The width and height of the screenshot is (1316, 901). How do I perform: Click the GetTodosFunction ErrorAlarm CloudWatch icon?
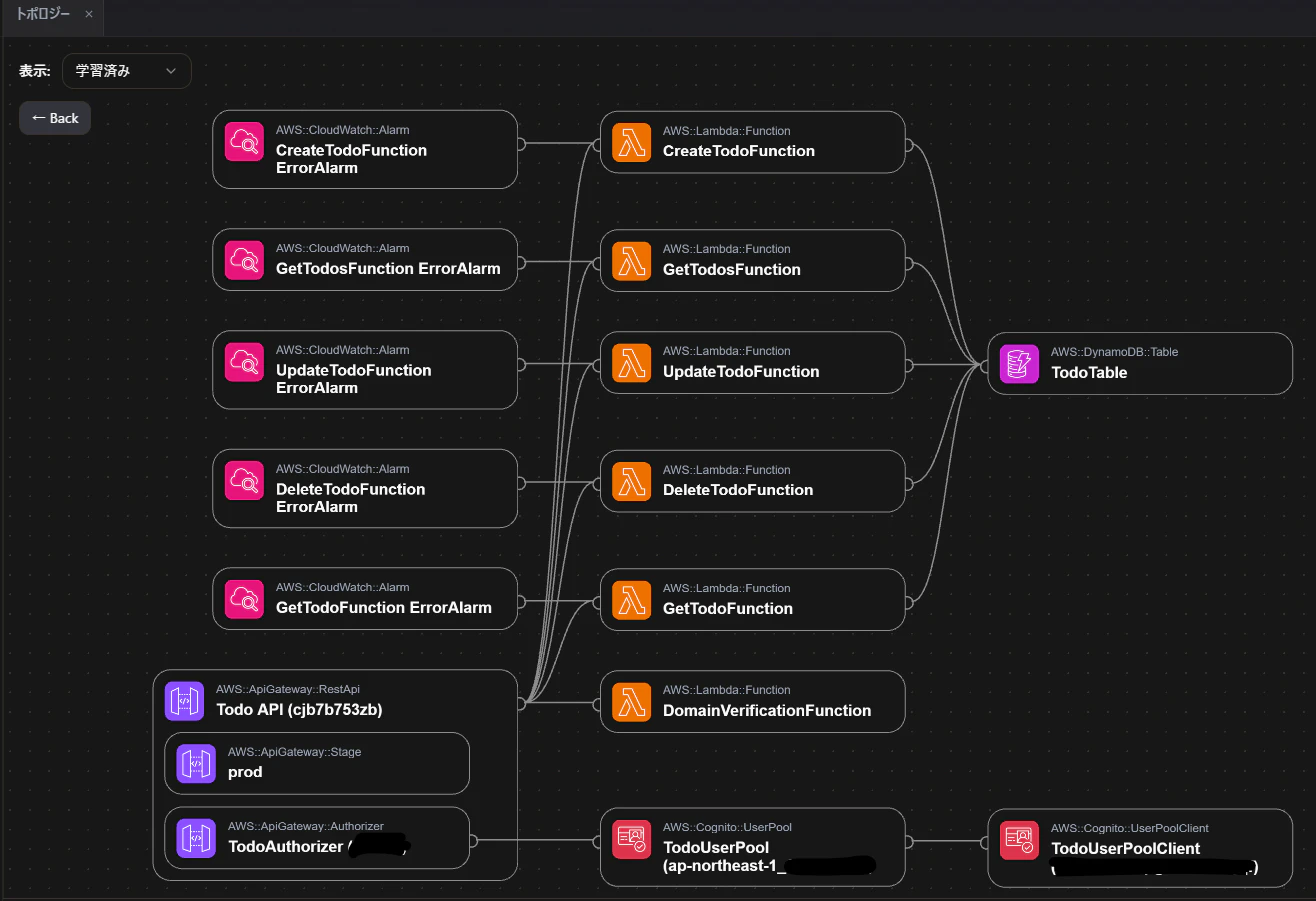(244, 260)
